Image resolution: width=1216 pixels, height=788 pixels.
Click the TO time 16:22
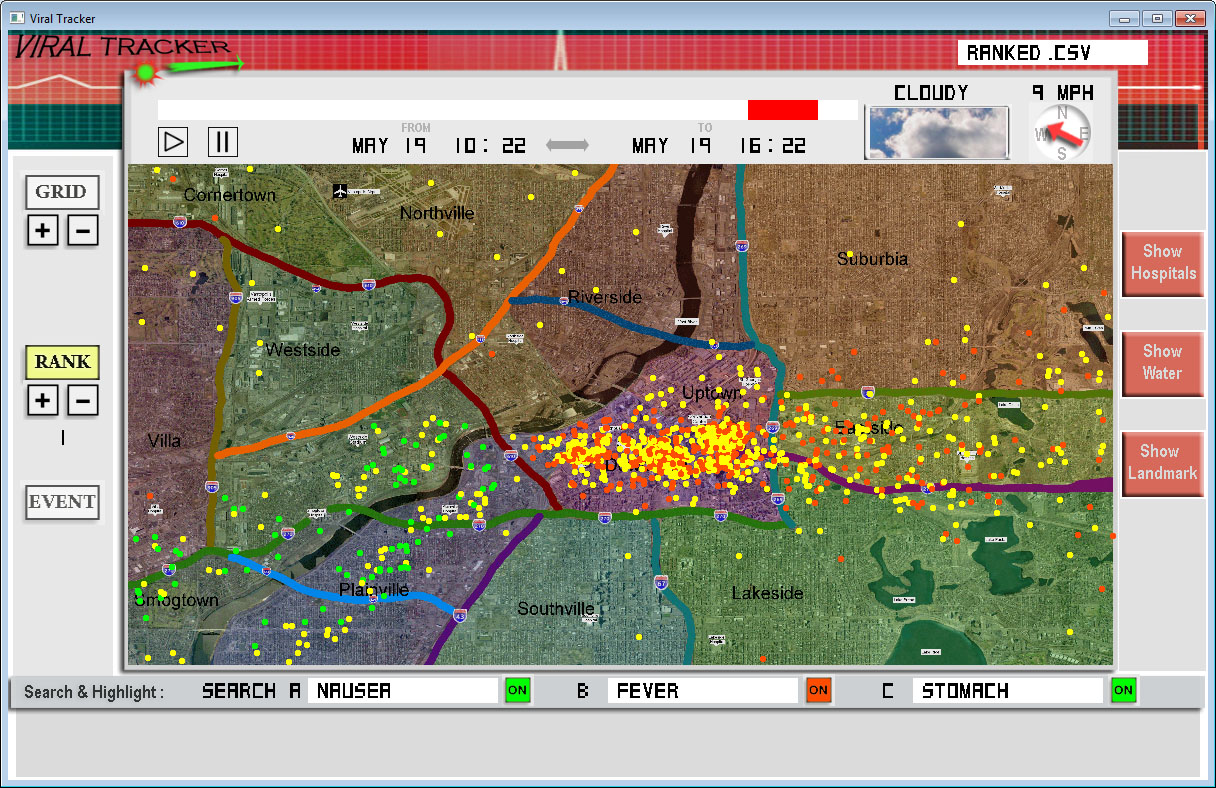pyautogui.click(x=772, y=146)
